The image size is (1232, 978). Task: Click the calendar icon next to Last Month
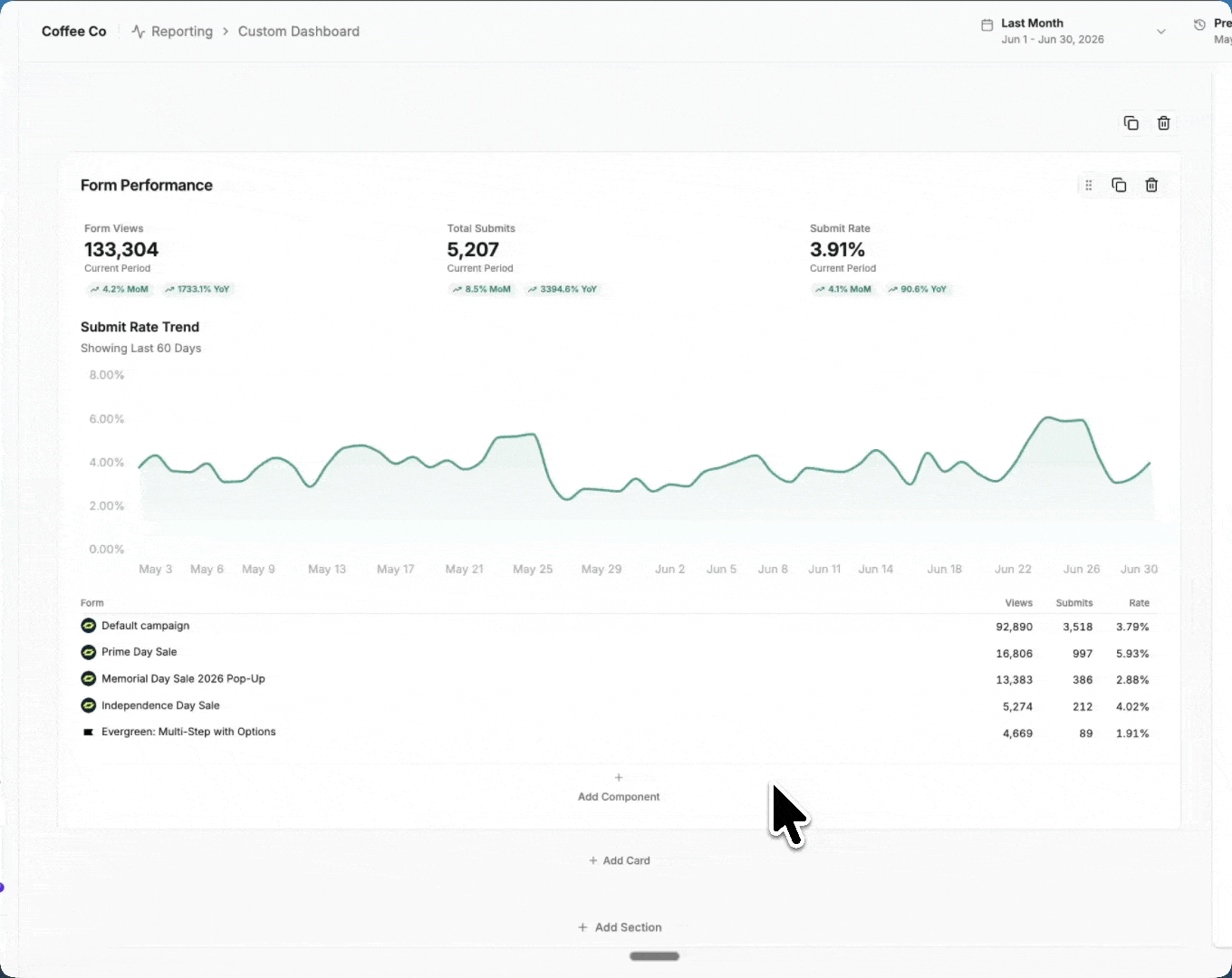[987, 24]
